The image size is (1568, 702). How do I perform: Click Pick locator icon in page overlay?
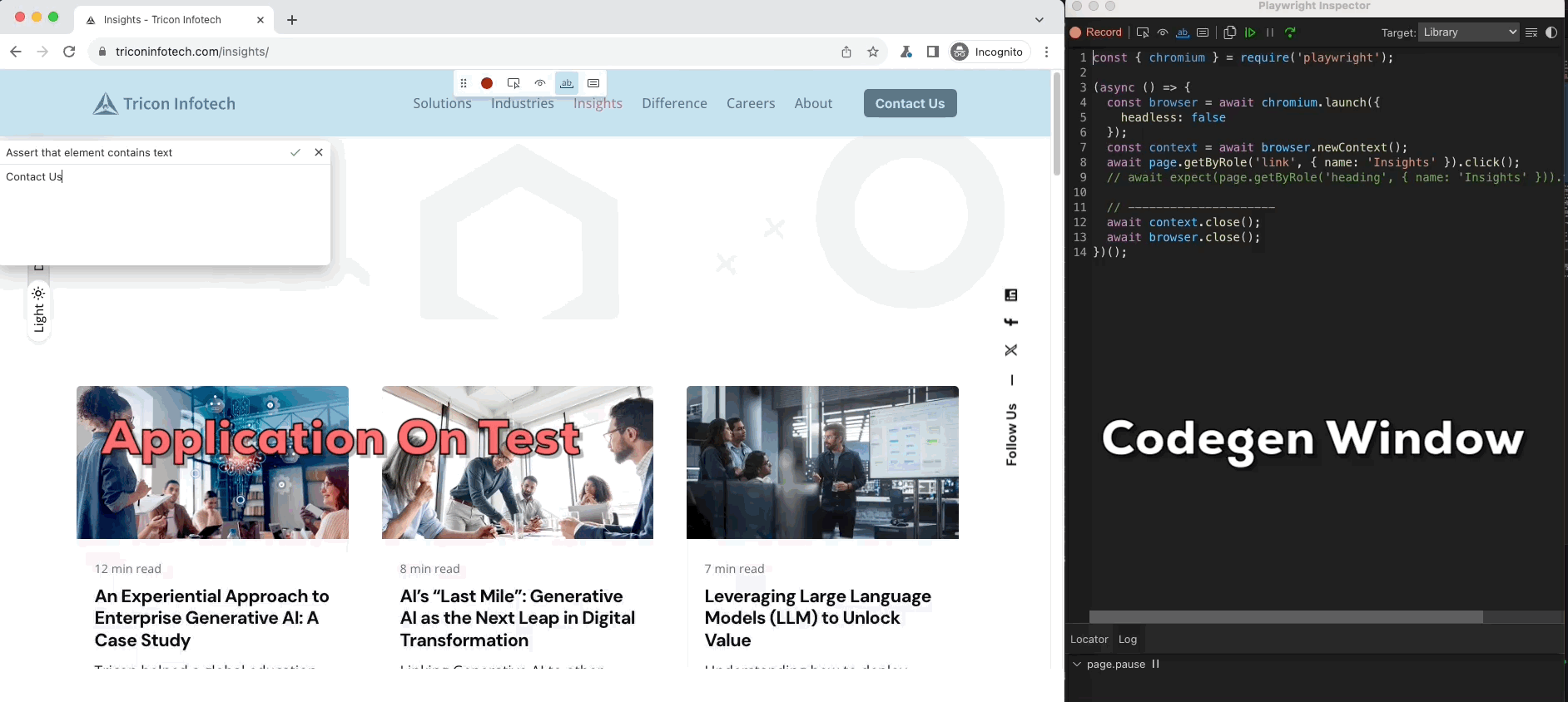(514, 83)
